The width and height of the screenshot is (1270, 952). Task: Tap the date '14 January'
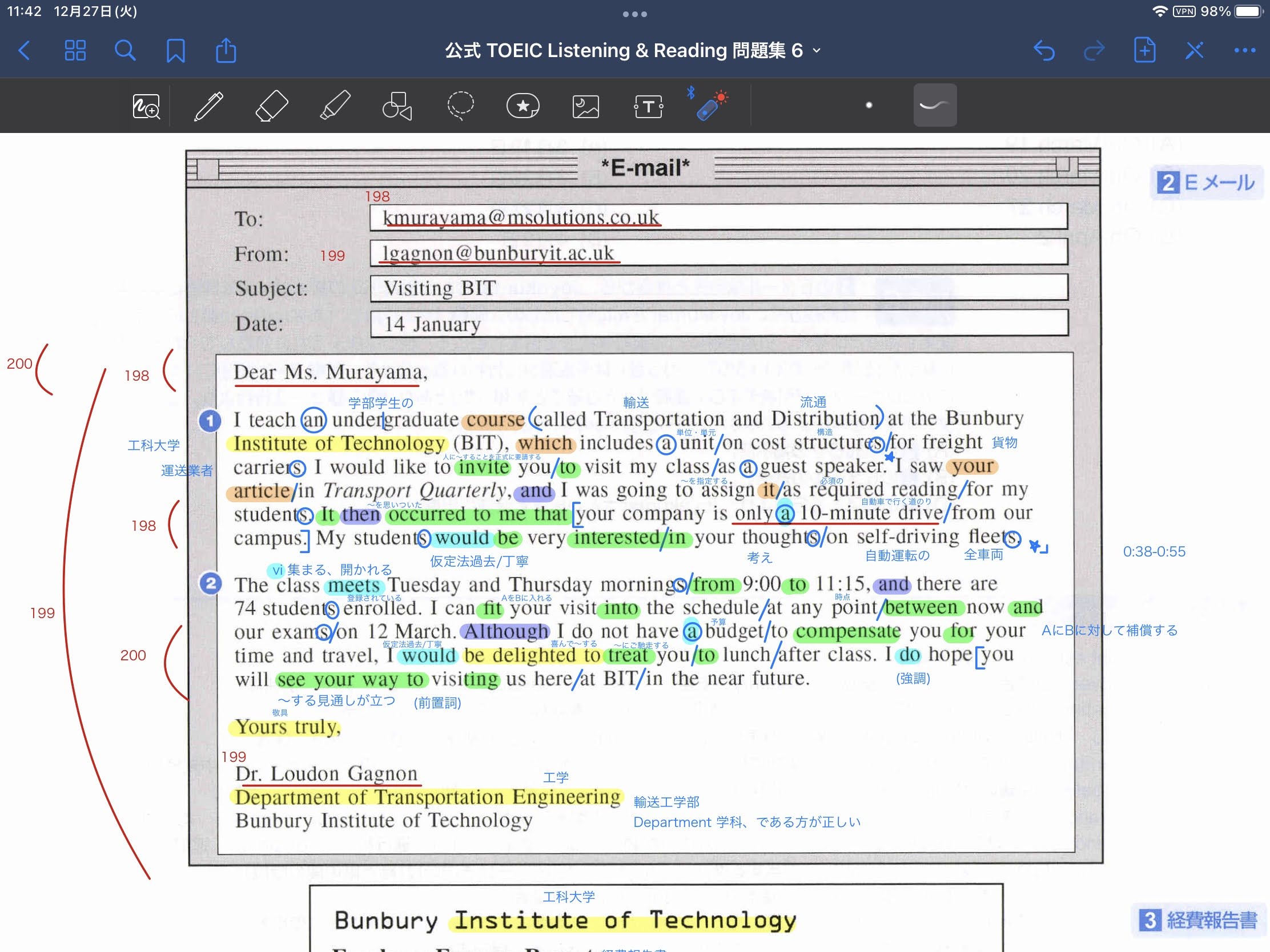point(432,324)
